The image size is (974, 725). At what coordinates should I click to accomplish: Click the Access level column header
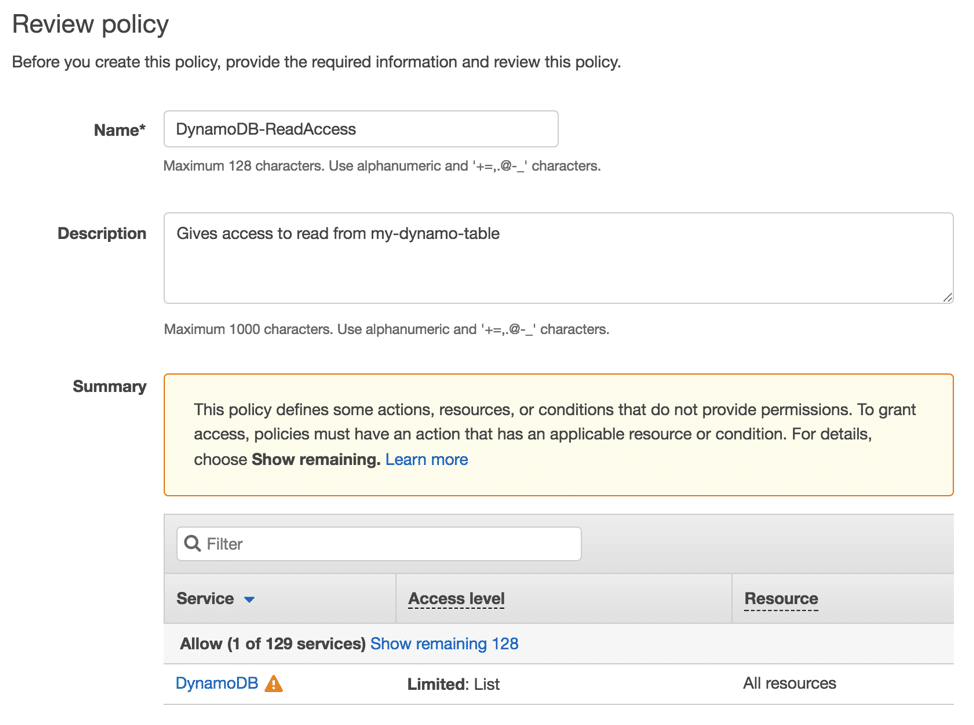pyautogui.click(x=457, y=599)
